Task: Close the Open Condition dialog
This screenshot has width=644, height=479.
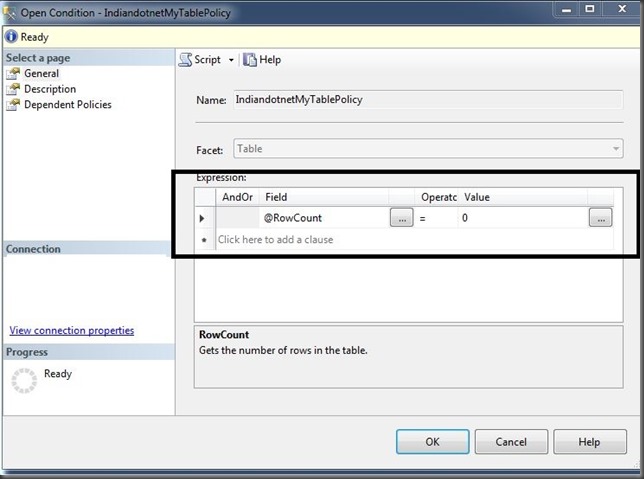Action: point(622,9)
